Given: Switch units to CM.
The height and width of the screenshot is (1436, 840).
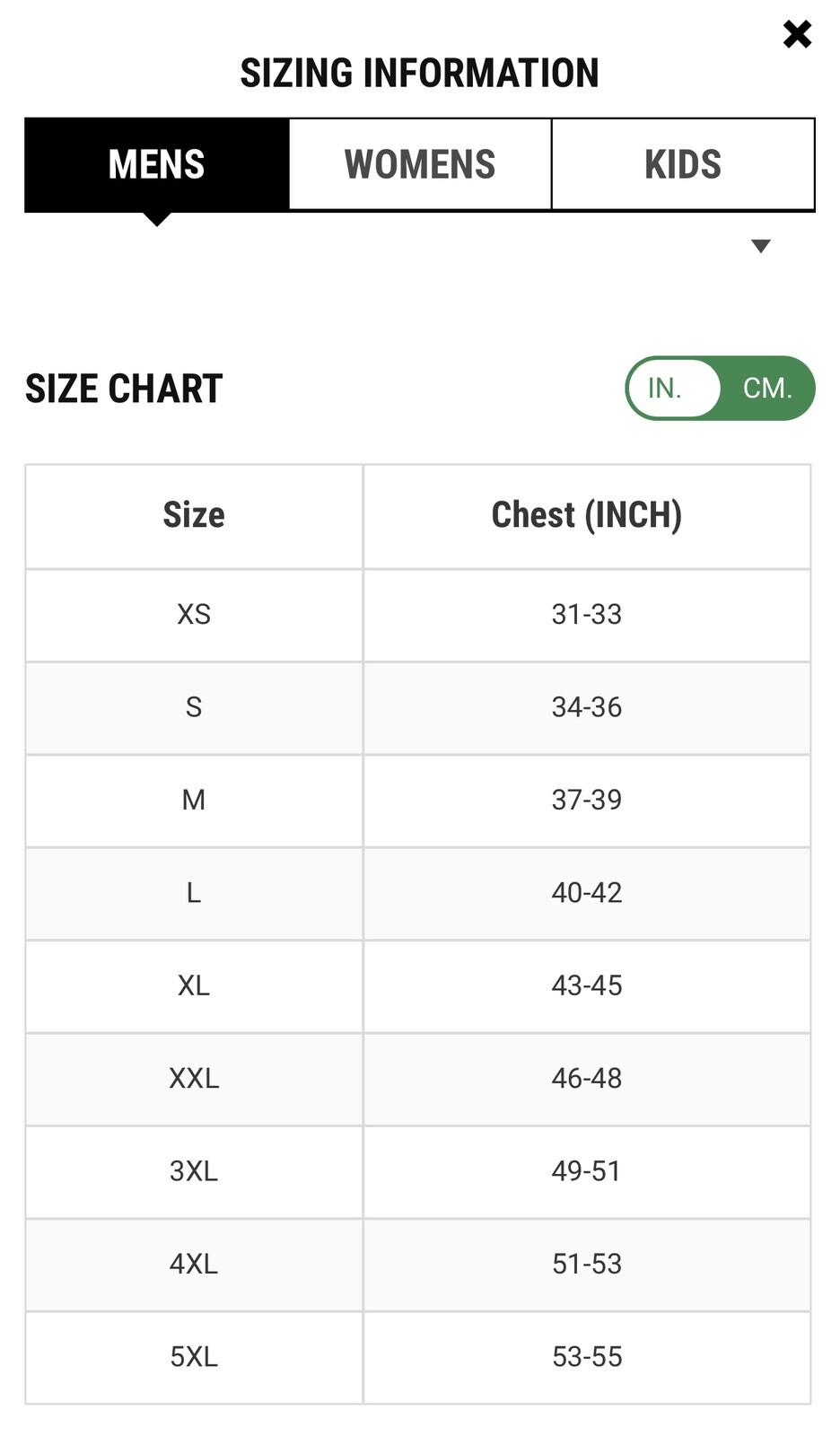Looking at the screenshot, I should point(767,389).
